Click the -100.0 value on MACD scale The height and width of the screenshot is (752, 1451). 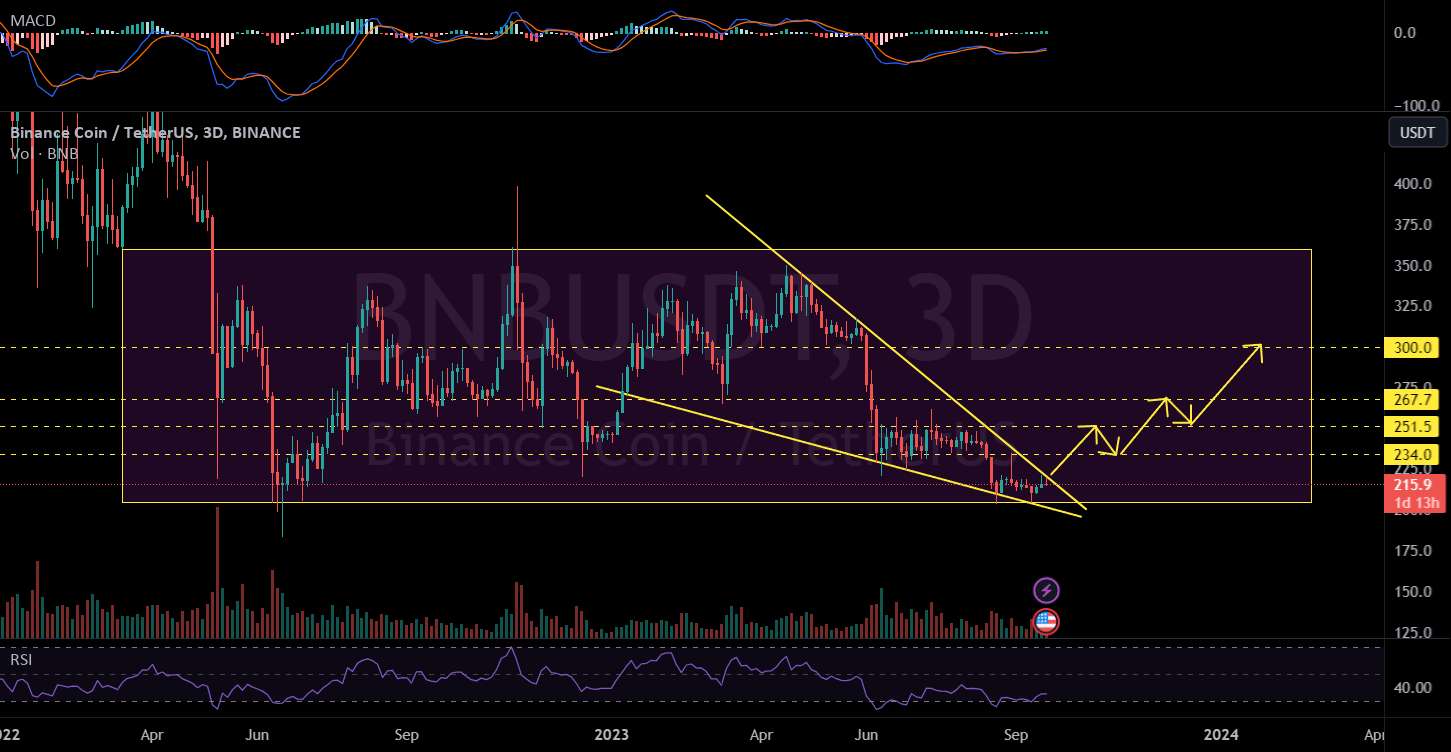click(1415, 106)
